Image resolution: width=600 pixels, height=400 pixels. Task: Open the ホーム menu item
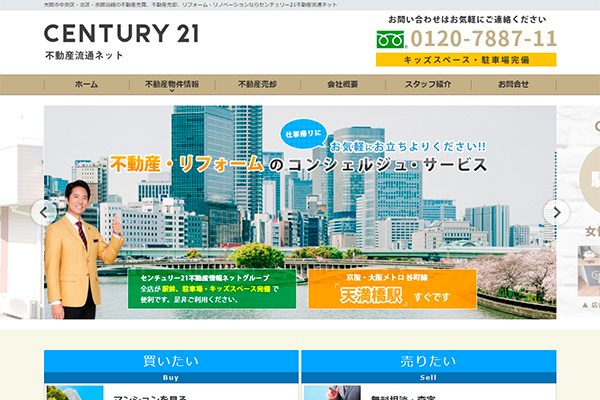pyautogui.click(x=86, y=85)
